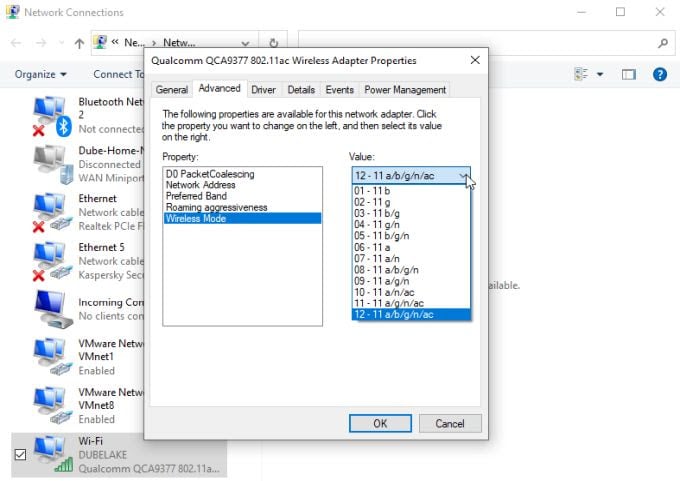Change the view layout icon
The height and width of the screenshot is (481, 680).
tap(581, 74)
